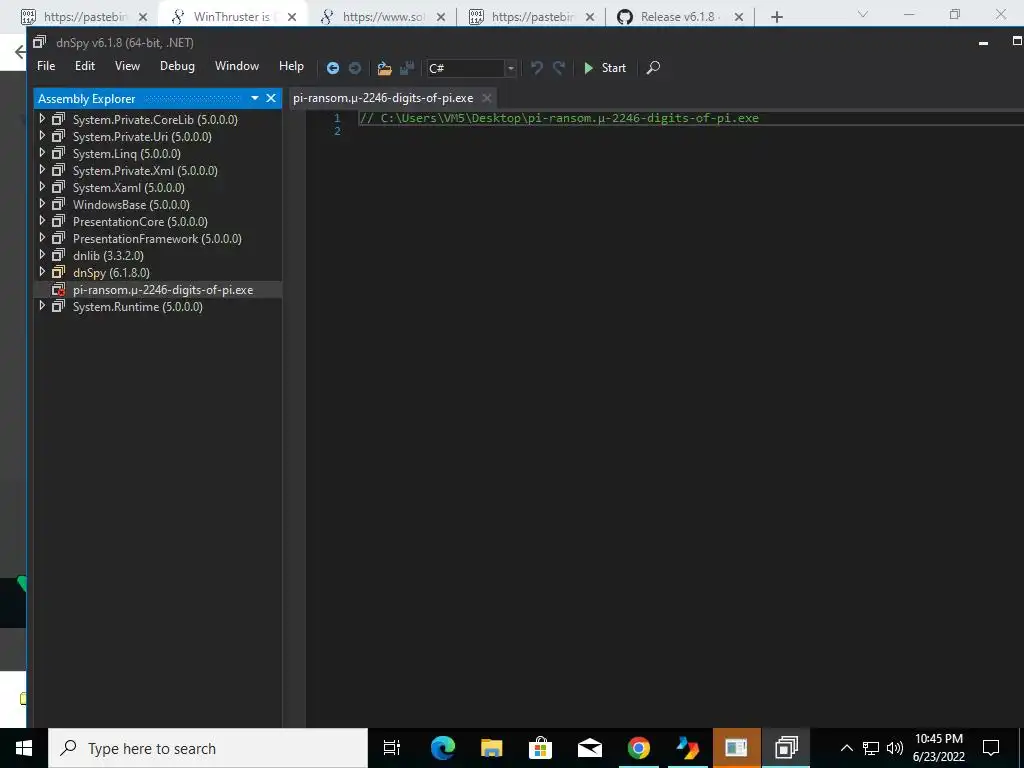Open the File menu
The width and height of the screenshot is (1024, 768).
46,66
